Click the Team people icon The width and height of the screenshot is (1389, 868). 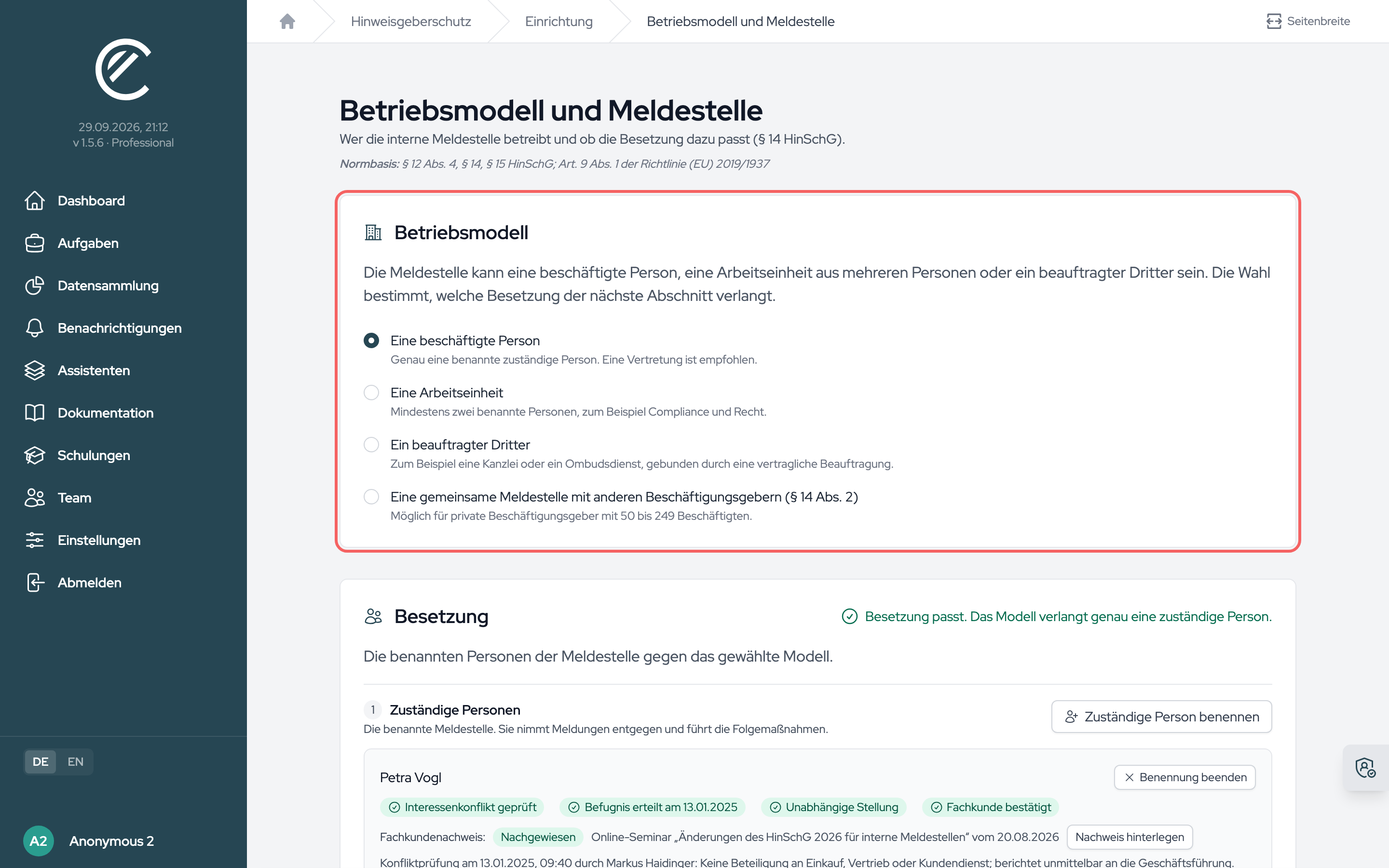34,498
